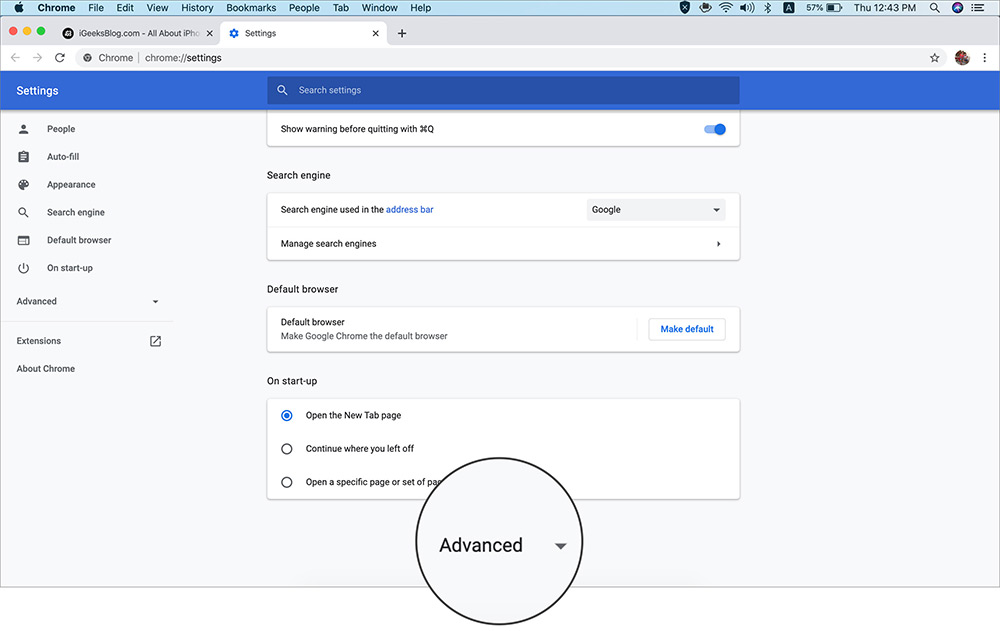Bookmark this page with the star icon
The height and width of the screenshot is (631, 1000).
934,58
